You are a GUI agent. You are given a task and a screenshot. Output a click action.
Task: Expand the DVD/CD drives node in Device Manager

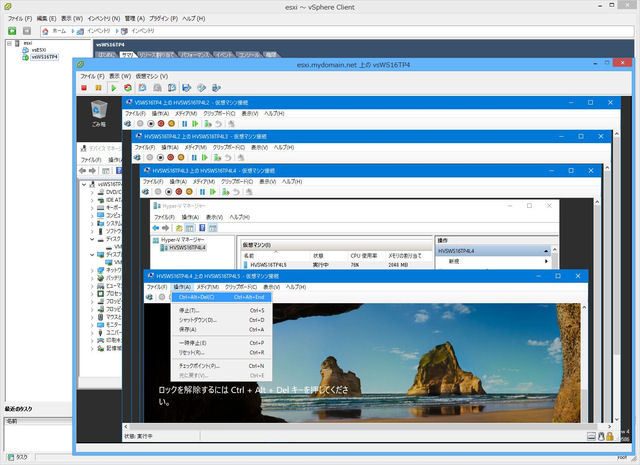pyautogui.click(x=92, y=192)
